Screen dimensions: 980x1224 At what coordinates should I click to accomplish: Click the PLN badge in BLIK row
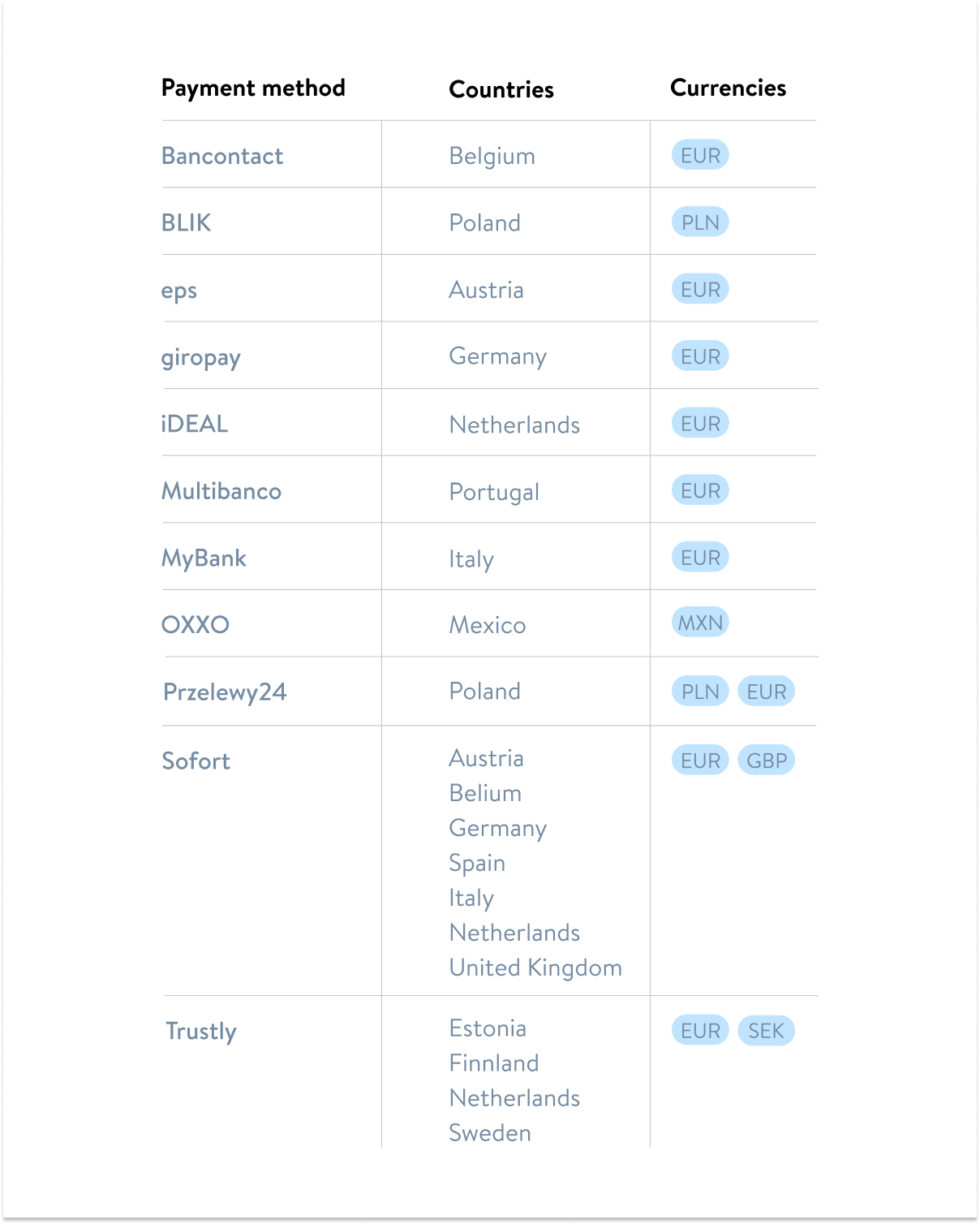click(700, 222)
